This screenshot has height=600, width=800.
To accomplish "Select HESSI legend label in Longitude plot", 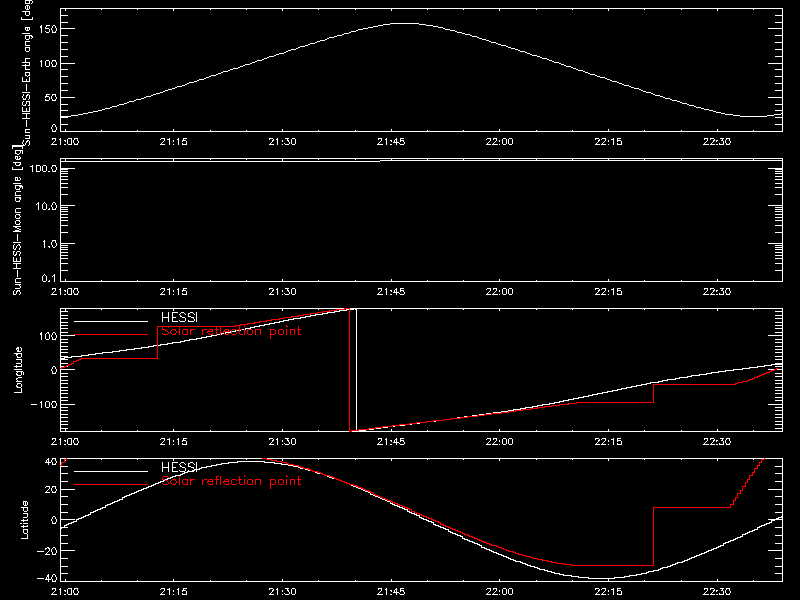I will tap(179, 318).
